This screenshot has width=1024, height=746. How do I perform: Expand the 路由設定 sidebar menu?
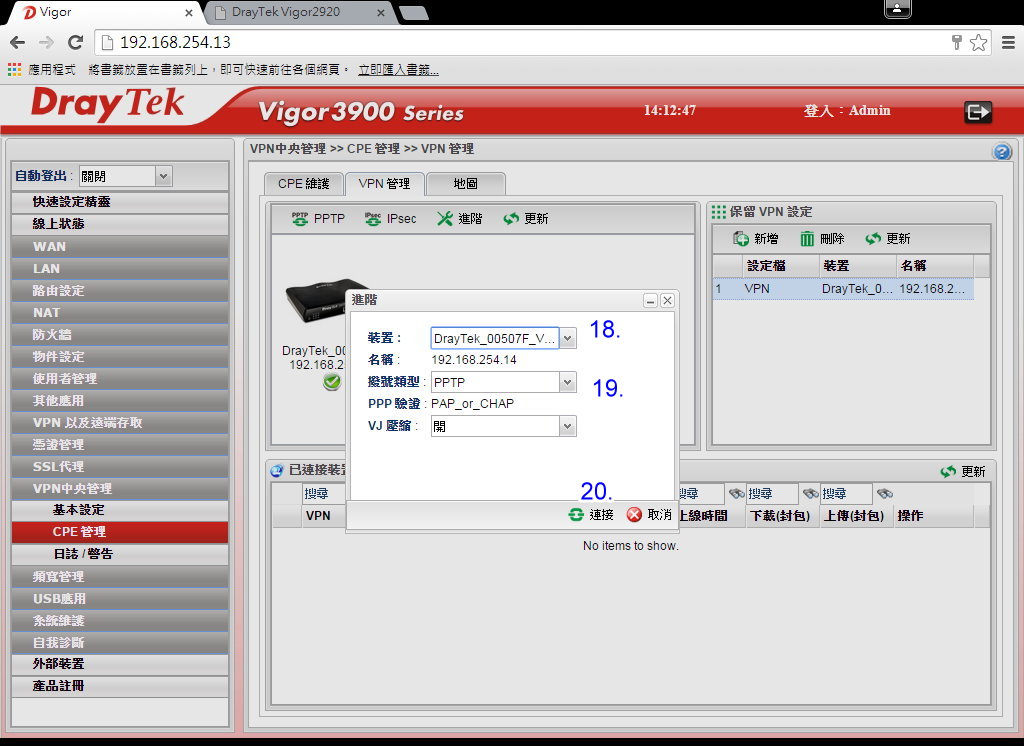[120, 291]
